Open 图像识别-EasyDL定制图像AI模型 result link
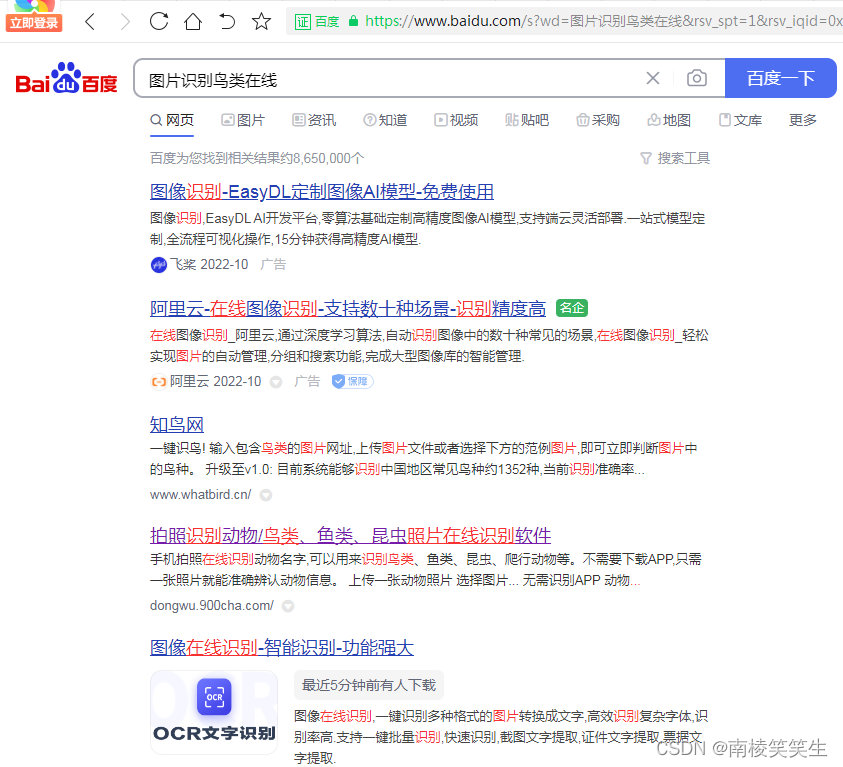 [322, 191]
